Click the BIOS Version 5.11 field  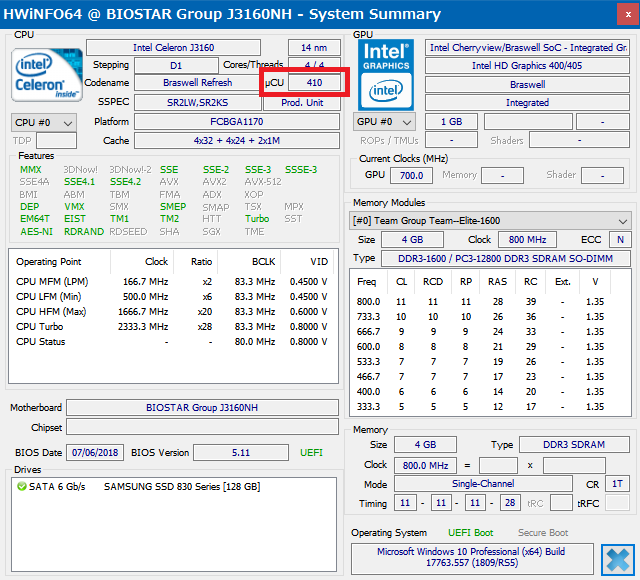(x=240, y=453)
